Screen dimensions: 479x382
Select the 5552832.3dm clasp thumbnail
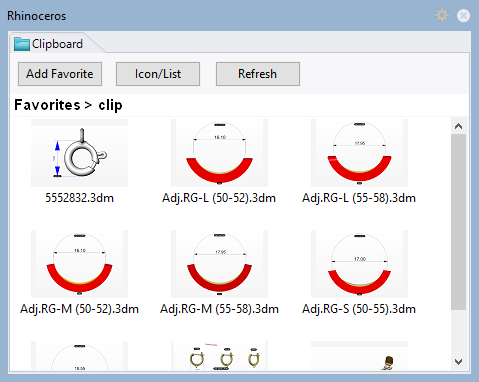(x=79, y=153)
